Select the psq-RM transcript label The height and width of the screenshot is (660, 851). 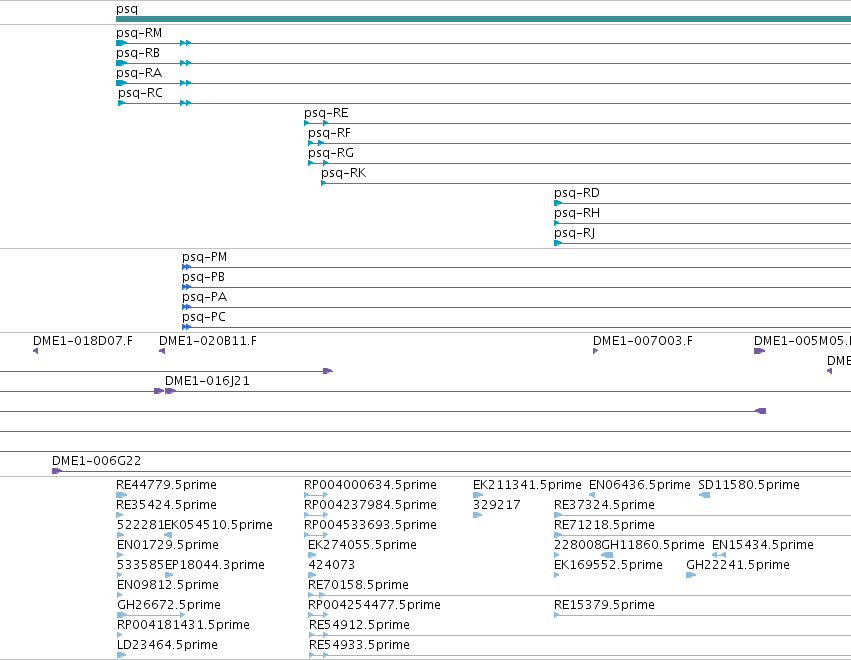[x=139, y=33]
